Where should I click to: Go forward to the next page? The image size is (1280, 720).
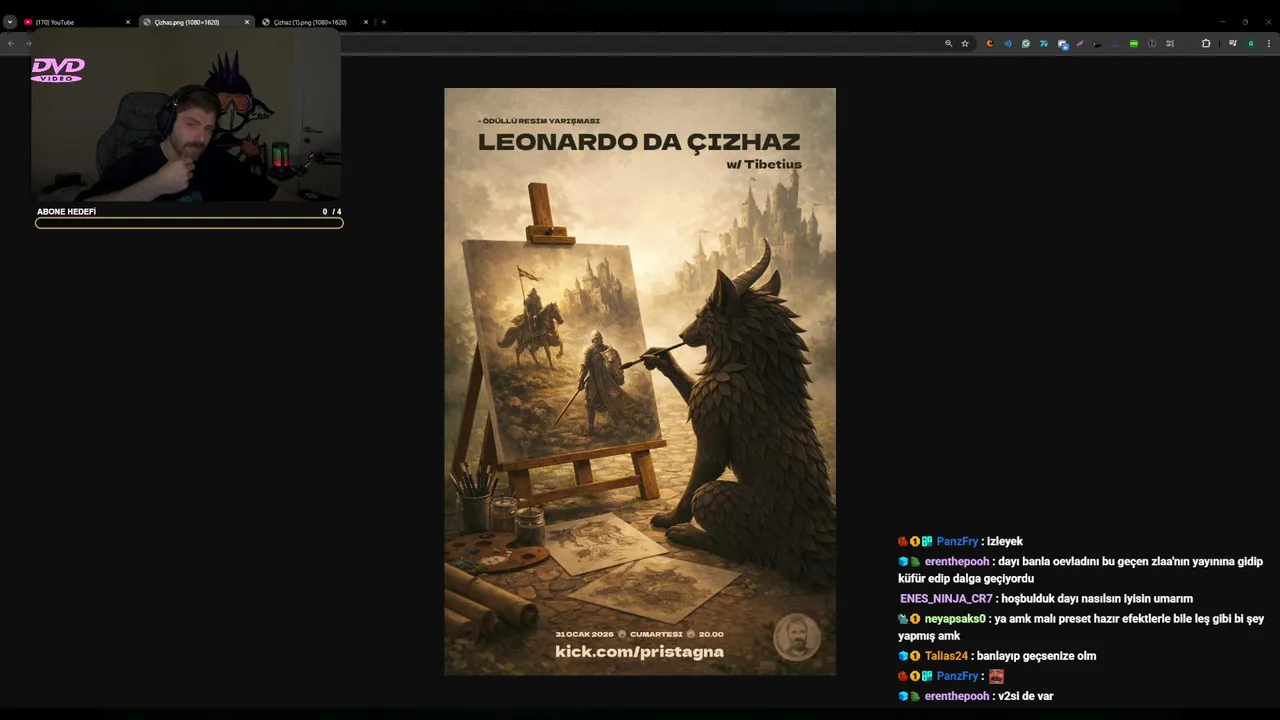[28, 43]
